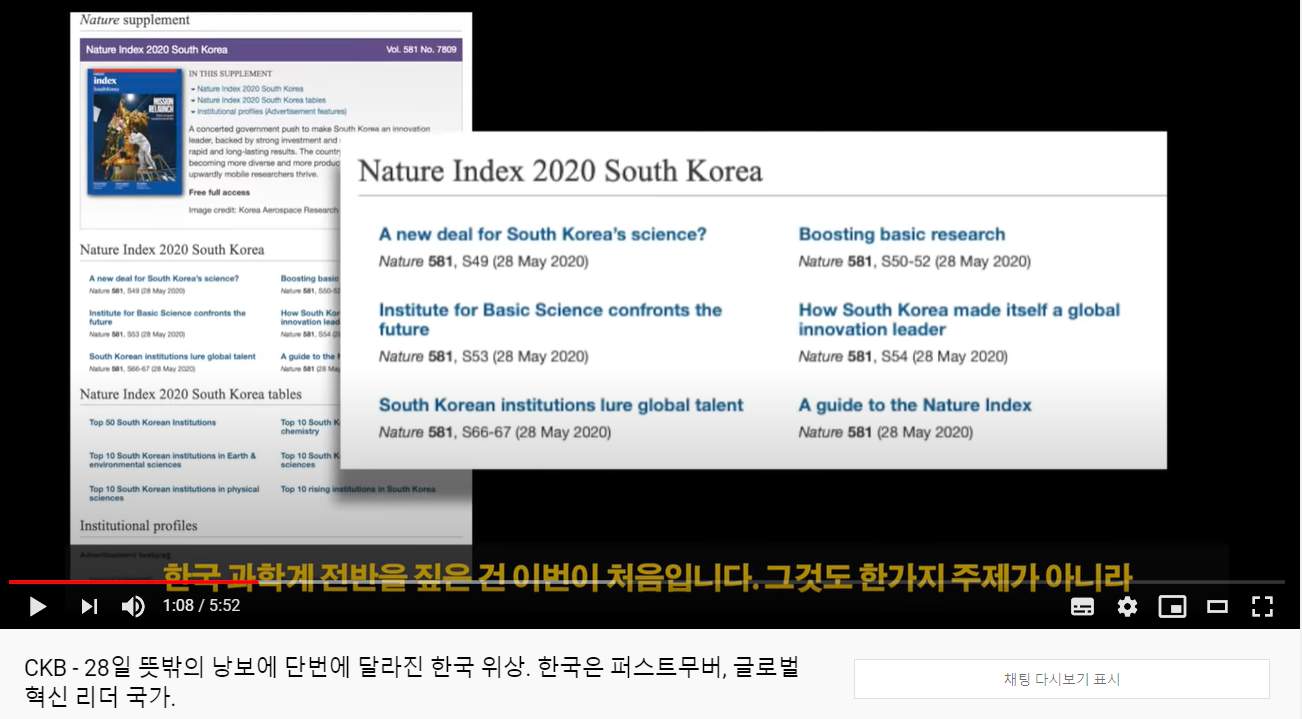1302x719 pixels.
Task: Click the Nature Index magazine cover thumbnail
Action: (x=133, y=131)
